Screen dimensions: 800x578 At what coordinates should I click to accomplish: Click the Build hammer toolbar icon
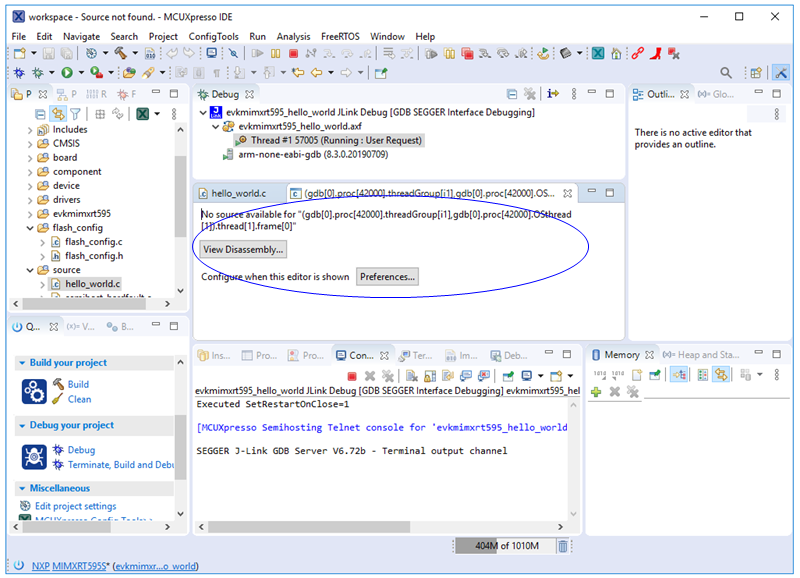click(120, 54)
